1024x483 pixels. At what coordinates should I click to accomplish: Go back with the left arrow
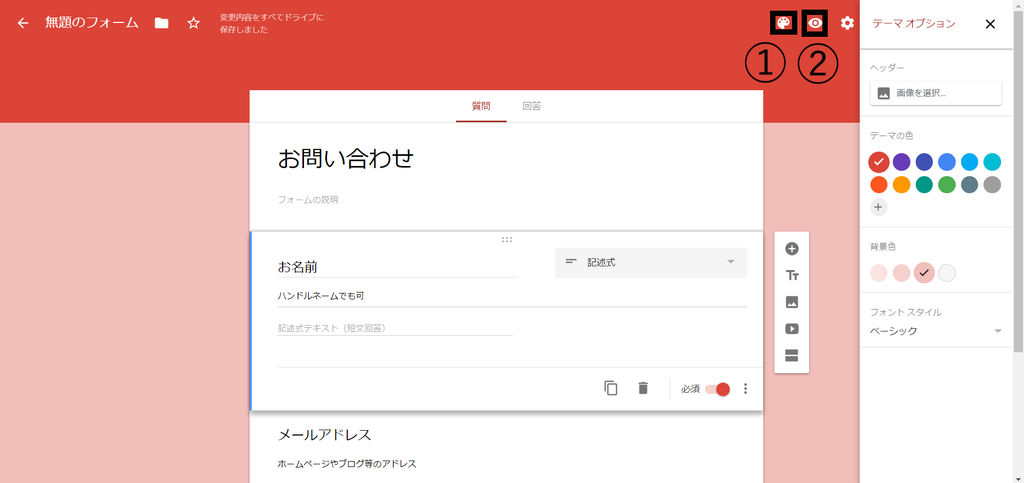pos(24,23)
